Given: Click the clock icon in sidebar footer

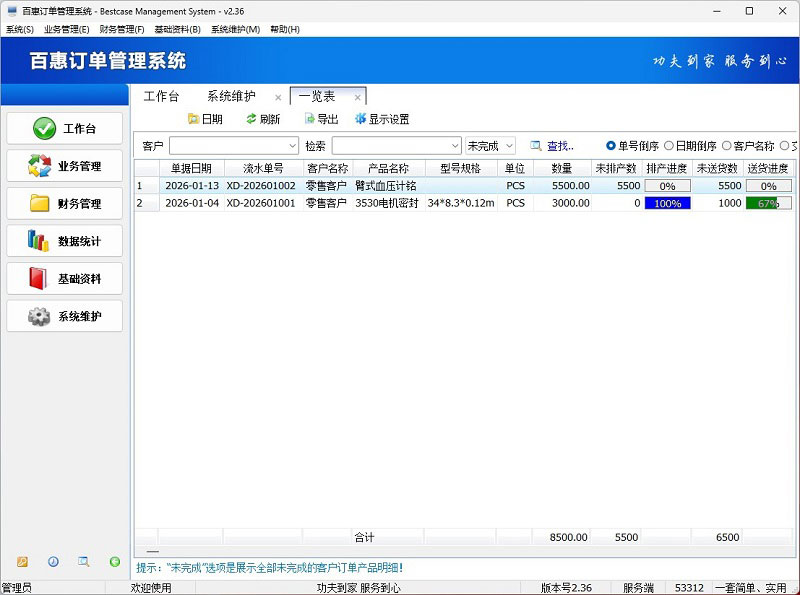Looking at the screenshot, I should point(53,562).
